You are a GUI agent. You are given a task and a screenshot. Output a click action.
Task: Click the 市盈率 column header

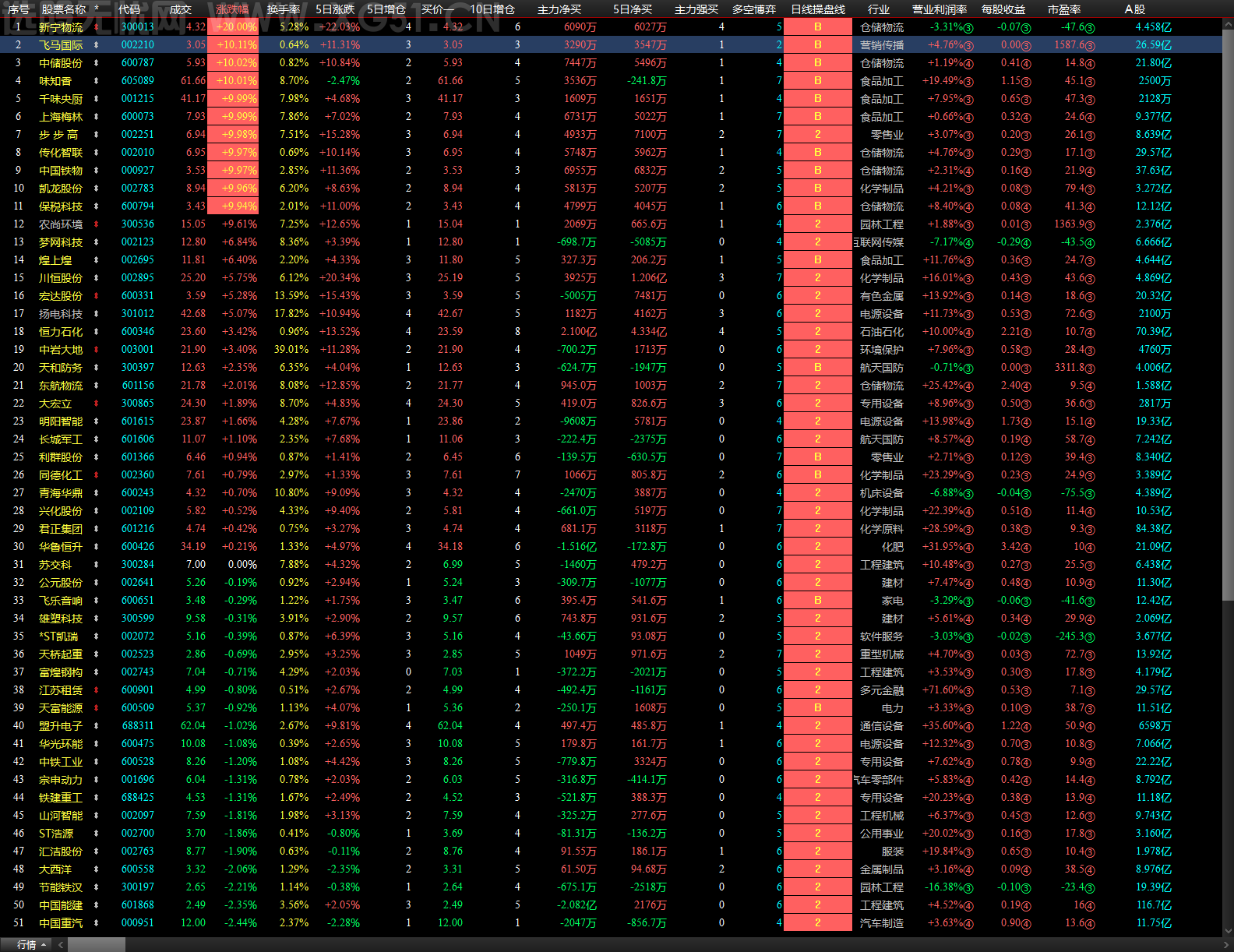(1064, 9)
